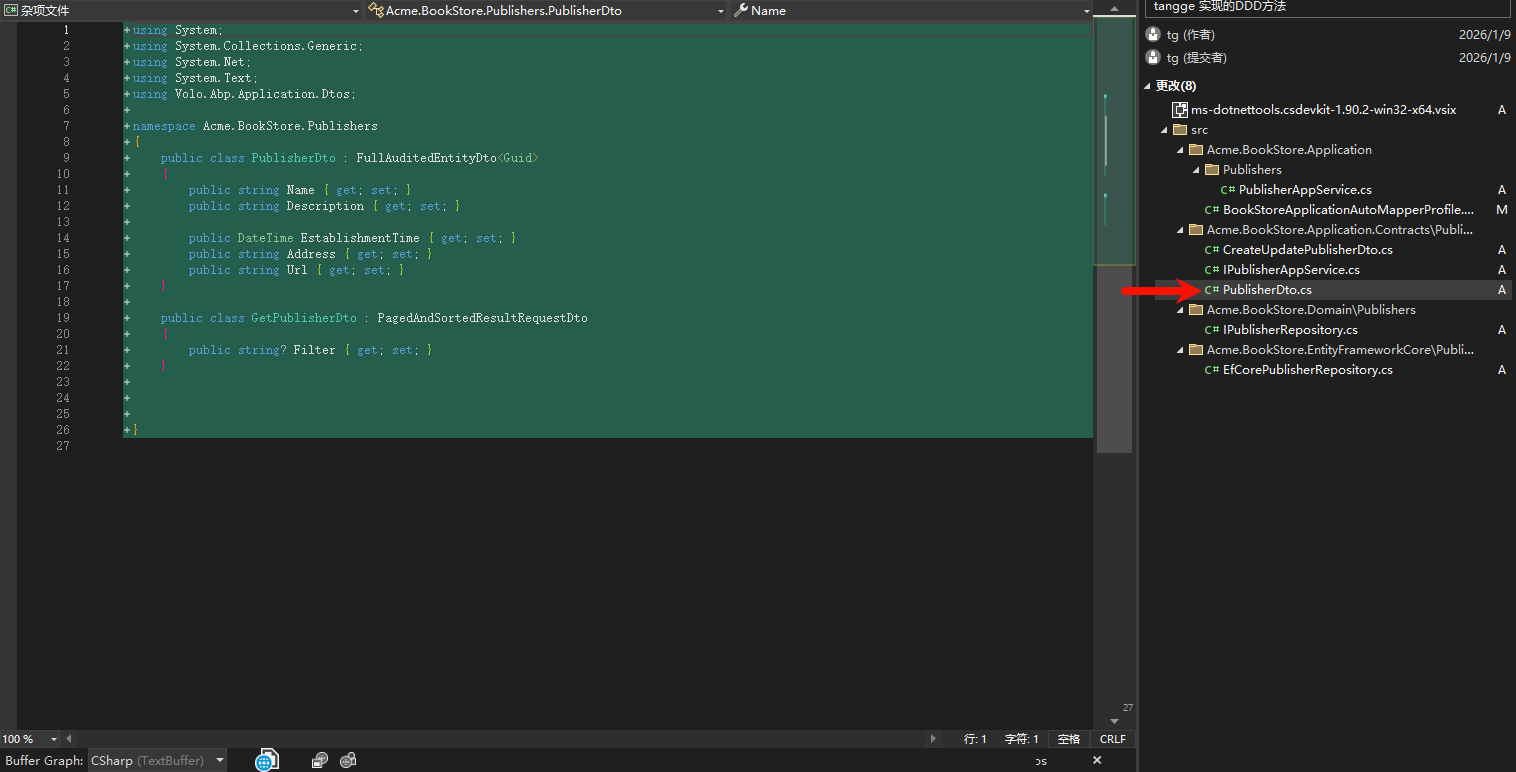1516x772 pixels.
Task: Click the 2026/1/9 date beside tg (作者)
Action: pos(1484,34)
